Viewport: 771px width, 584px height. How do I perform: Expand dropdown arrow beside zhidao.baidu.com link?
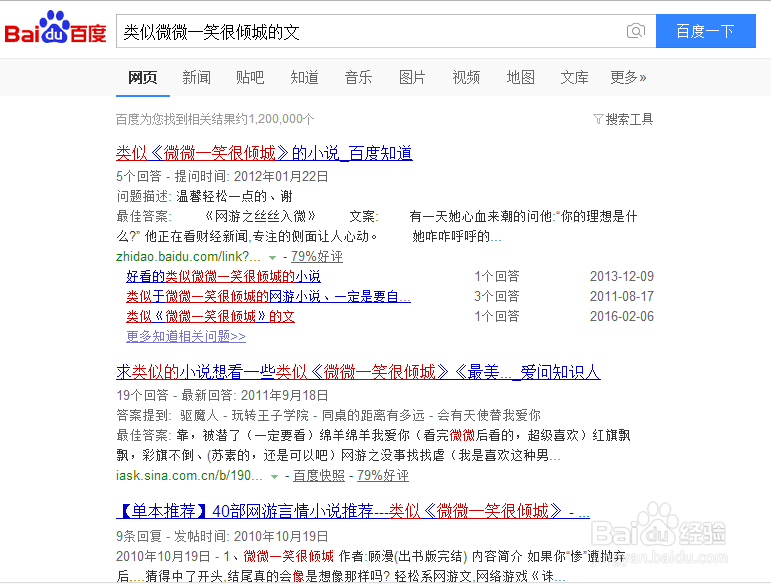click(272, 257)
